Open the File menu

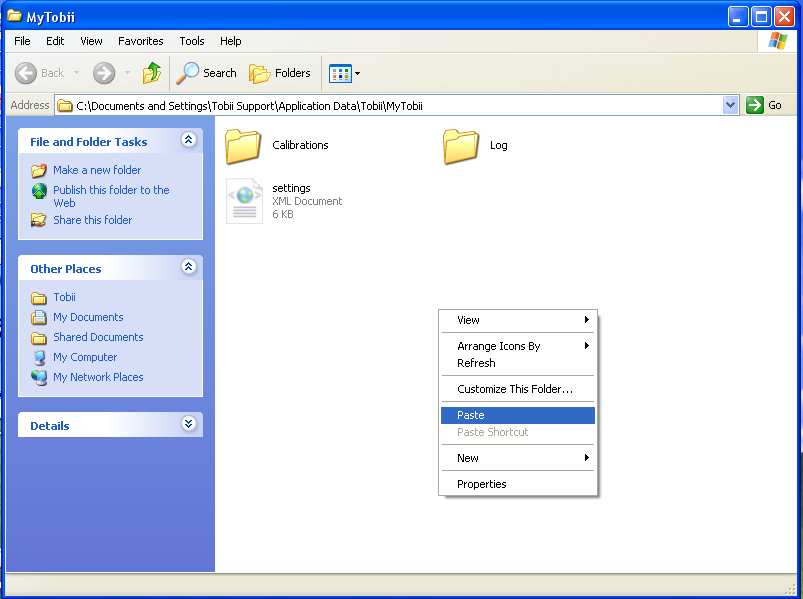(22, 41)
